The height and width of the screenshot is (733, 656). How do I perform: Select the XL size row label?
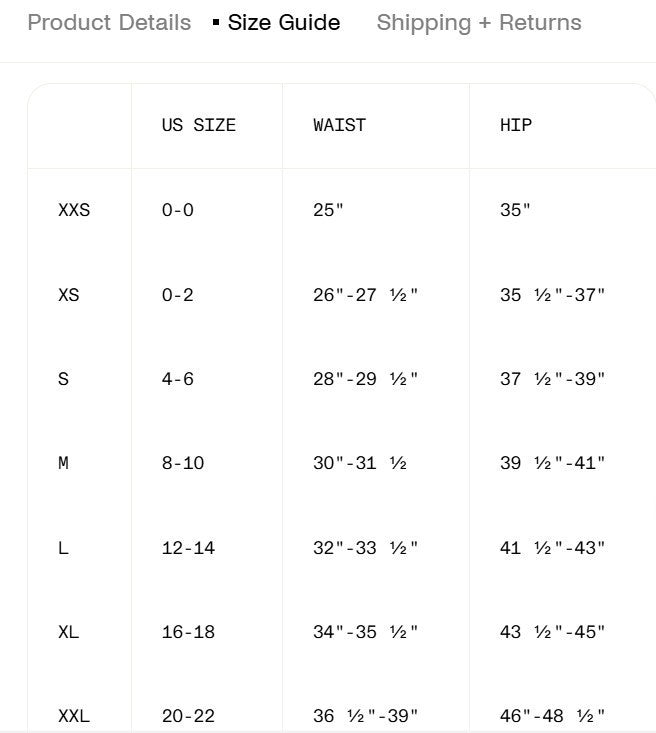click(69, 632)
